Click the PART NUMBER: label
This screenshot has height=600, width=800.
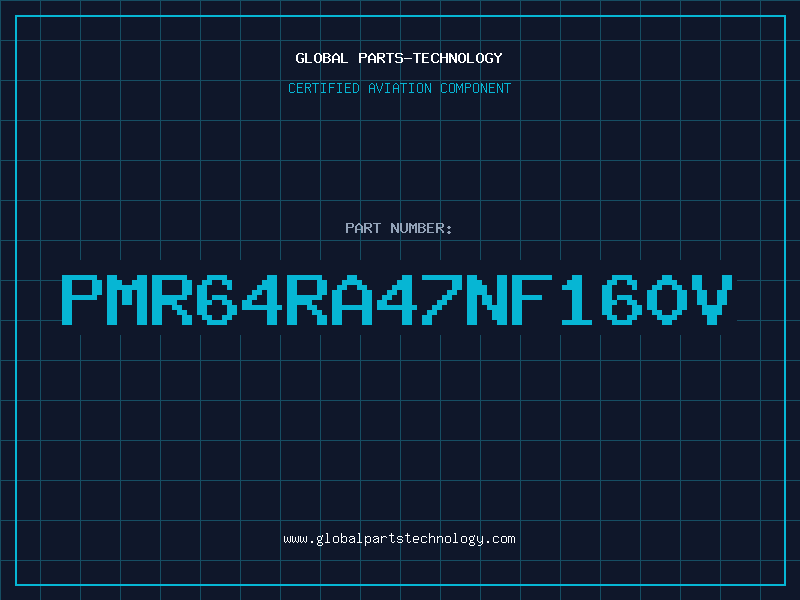click(398, 228)
